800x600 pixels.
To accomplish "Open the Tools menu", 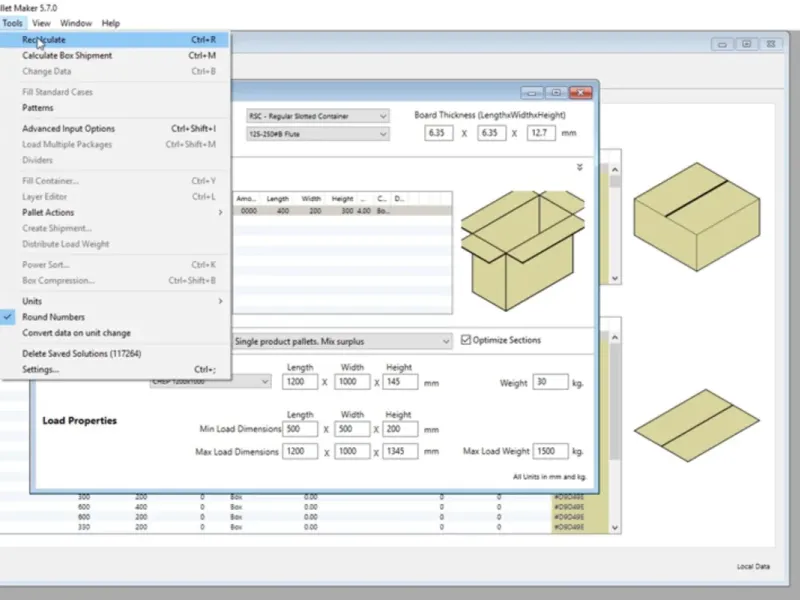I will click(12, 23).
